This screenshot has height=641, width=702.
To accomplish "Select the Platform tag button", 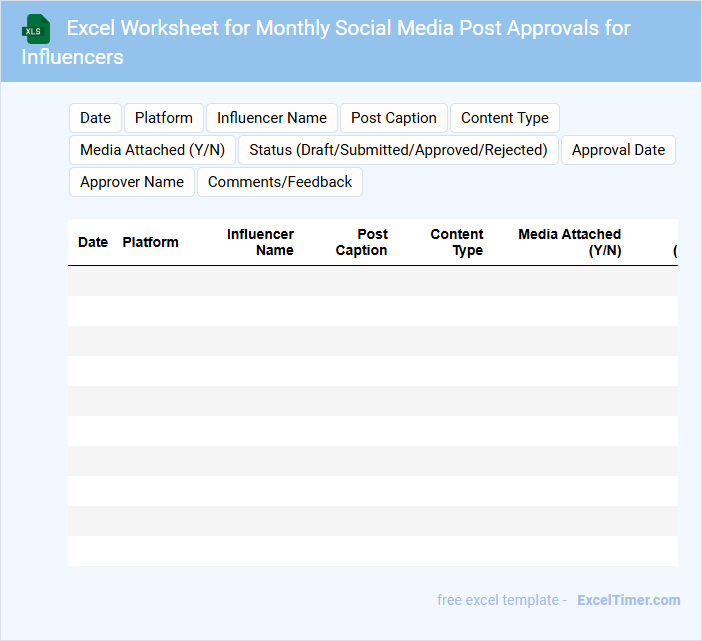I will point(164,118).
